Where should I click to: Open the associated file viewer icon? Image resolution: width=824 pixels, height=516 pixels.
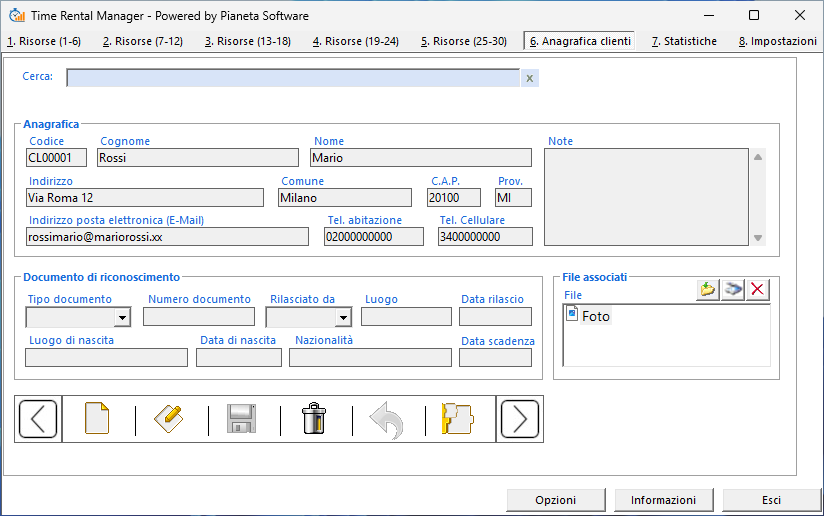733,290
